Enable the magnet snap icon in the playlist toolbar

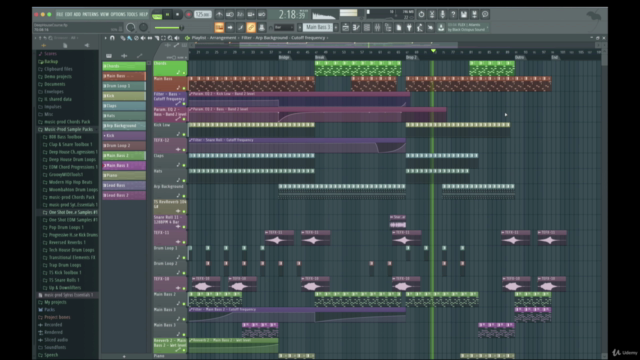click(112, 38)
